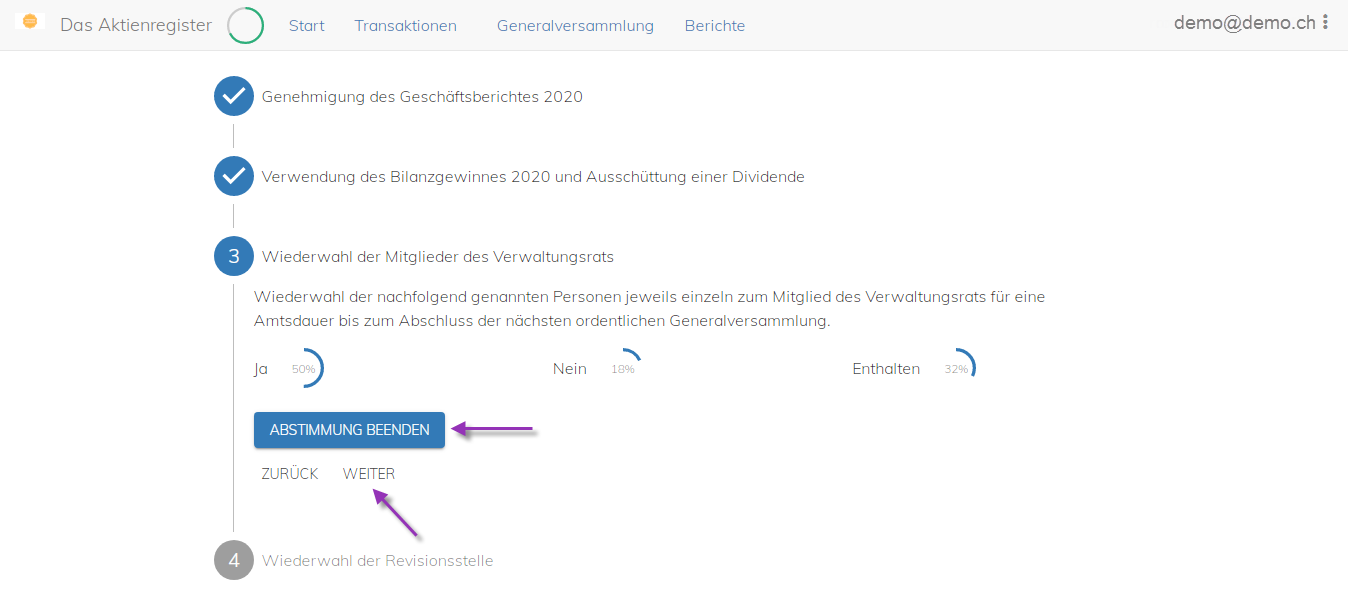
Task: Open the three-dot user menu
Action: (1326, 22)
